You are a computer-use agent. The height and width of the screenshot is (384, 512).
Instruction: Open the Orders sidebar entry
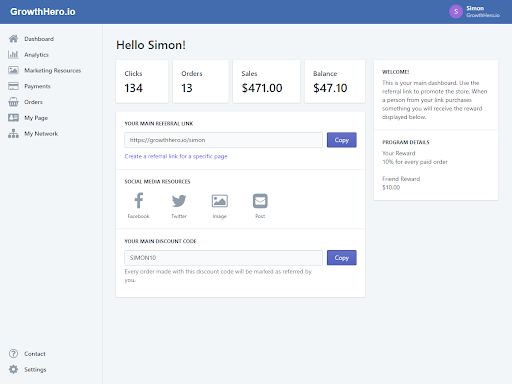point(33,102)
